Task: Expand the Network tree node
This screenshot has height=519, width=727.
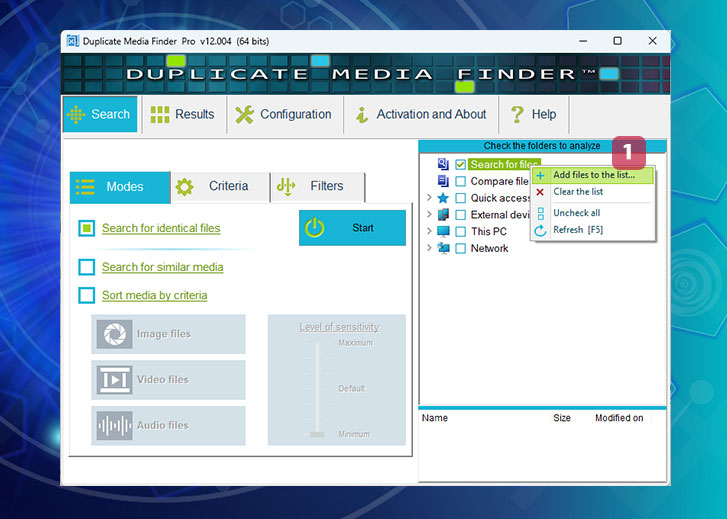Action: pyautogui.click(x=429, y=248)
